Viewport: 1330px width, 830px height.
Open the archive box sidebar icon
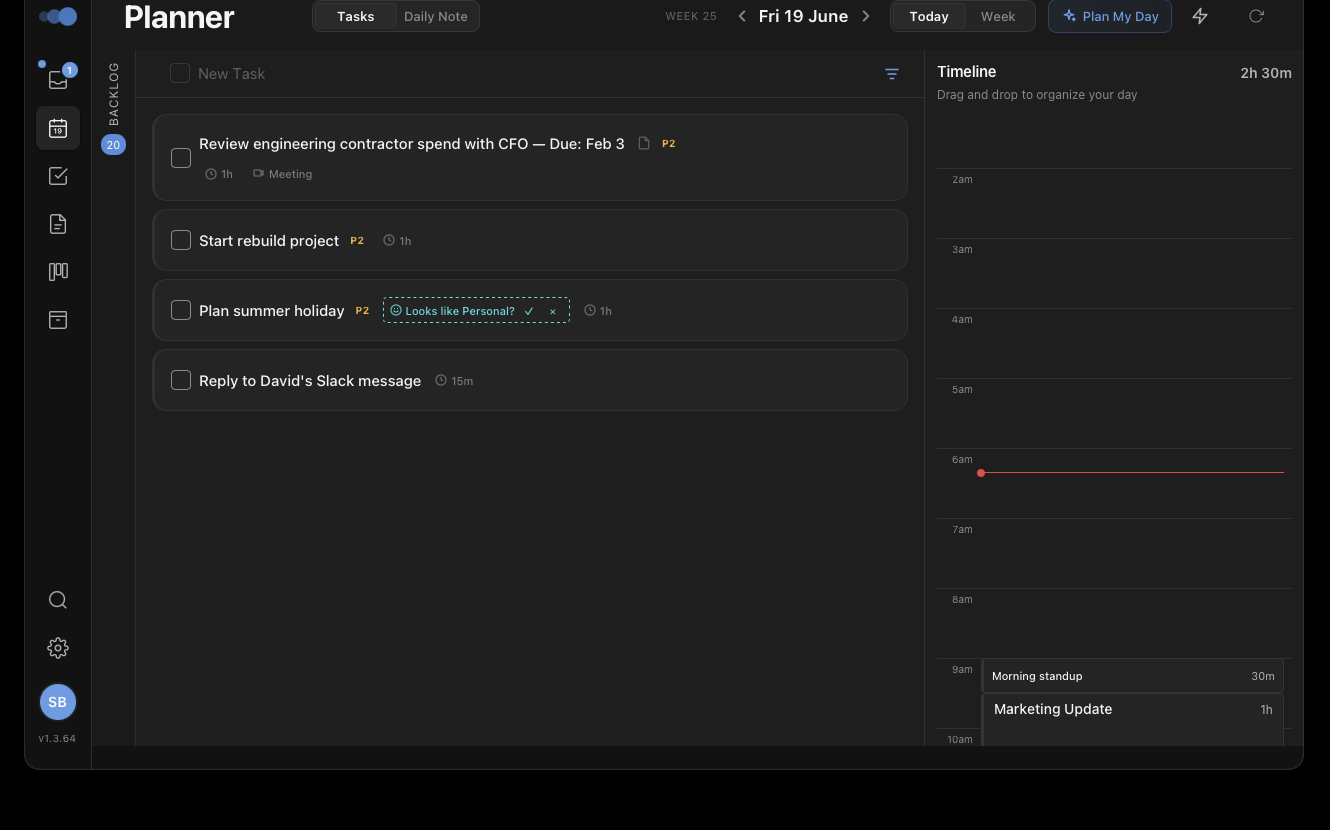click(58, 320)
